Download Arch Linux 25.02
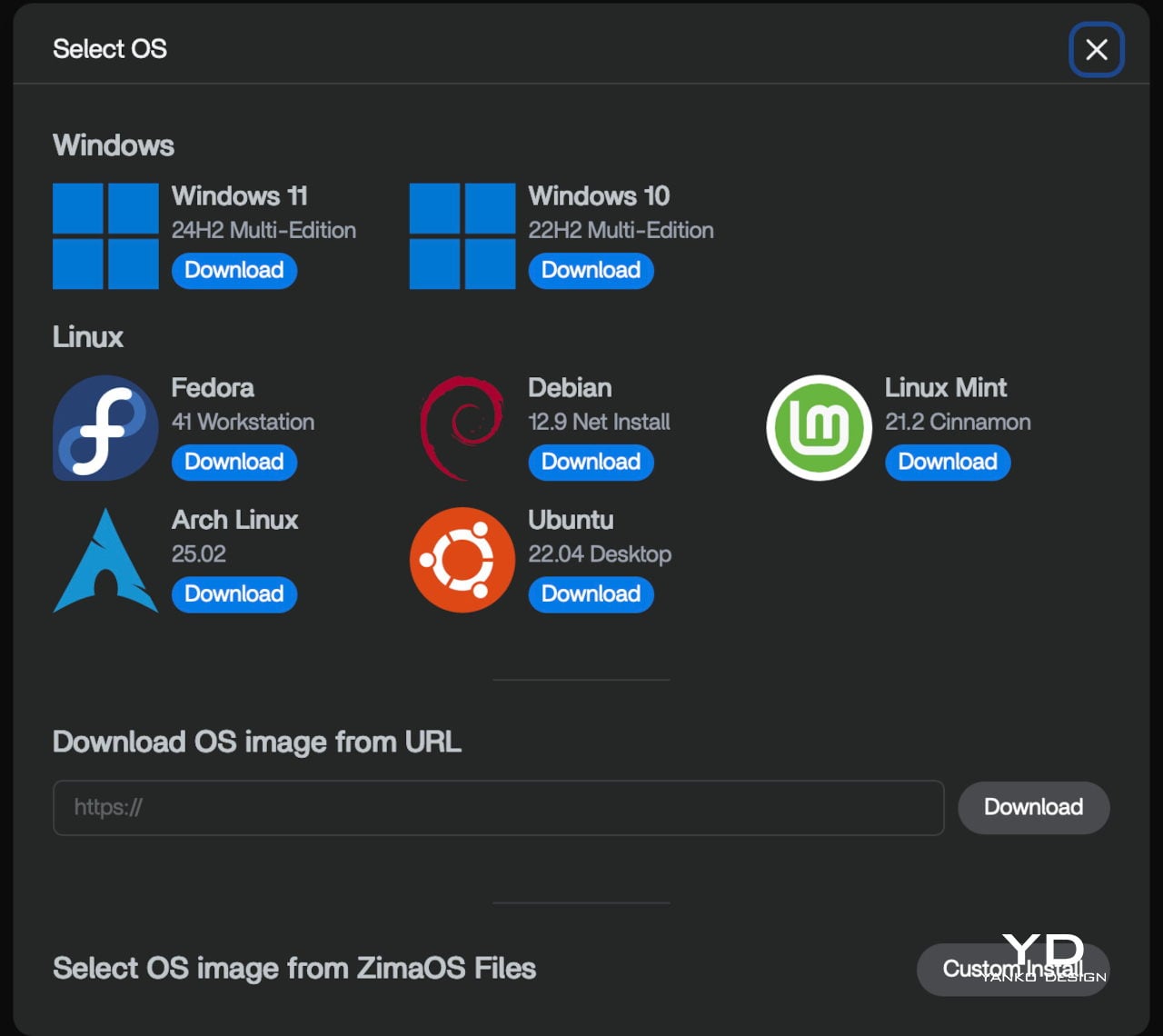Image resolution: width=1163 pixels, height=1036 pixels. [x=234, y=594]
